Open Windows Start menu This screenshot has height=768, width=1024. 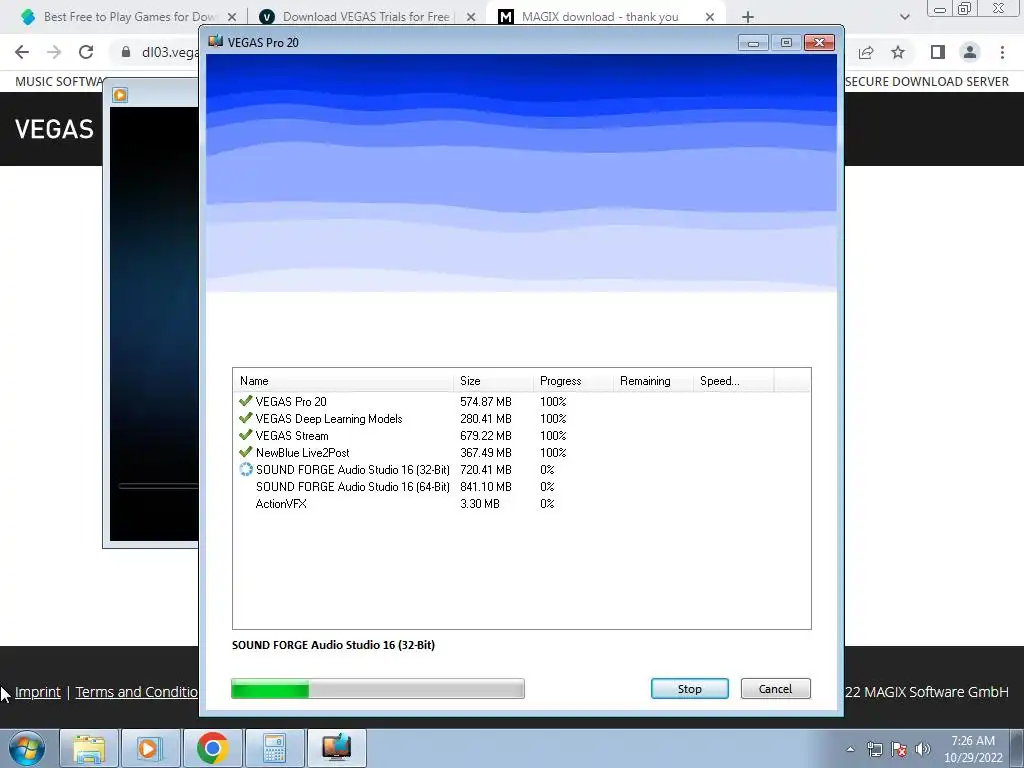point(26,748)
